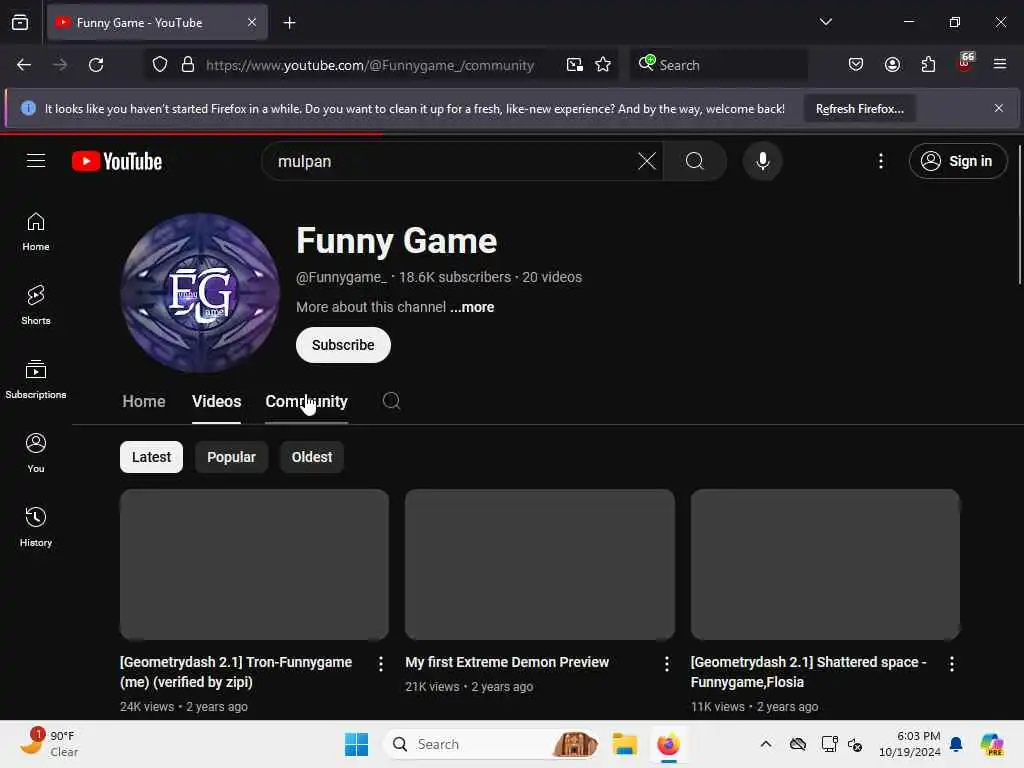Open the Firefox View icon at top-left
Viewport: 1024px width, 768px height.
coord(20,23)
